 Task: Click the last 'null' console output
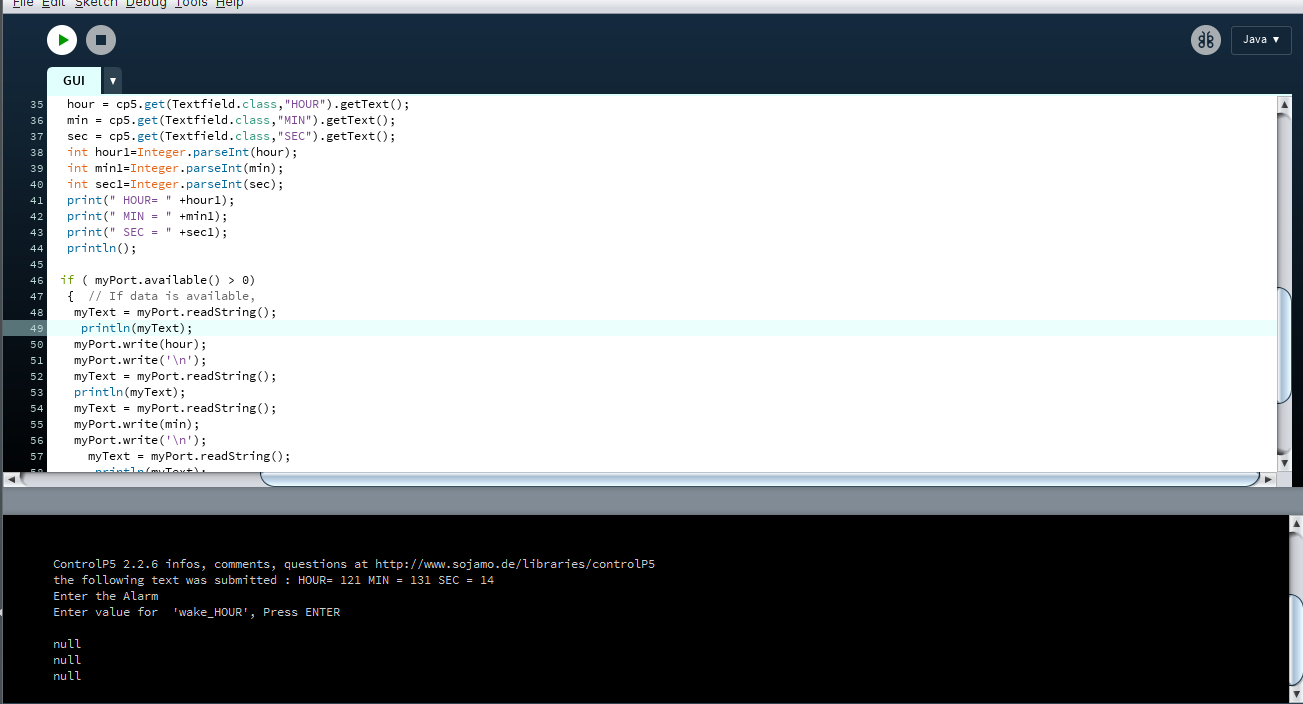tap(67, 676)
